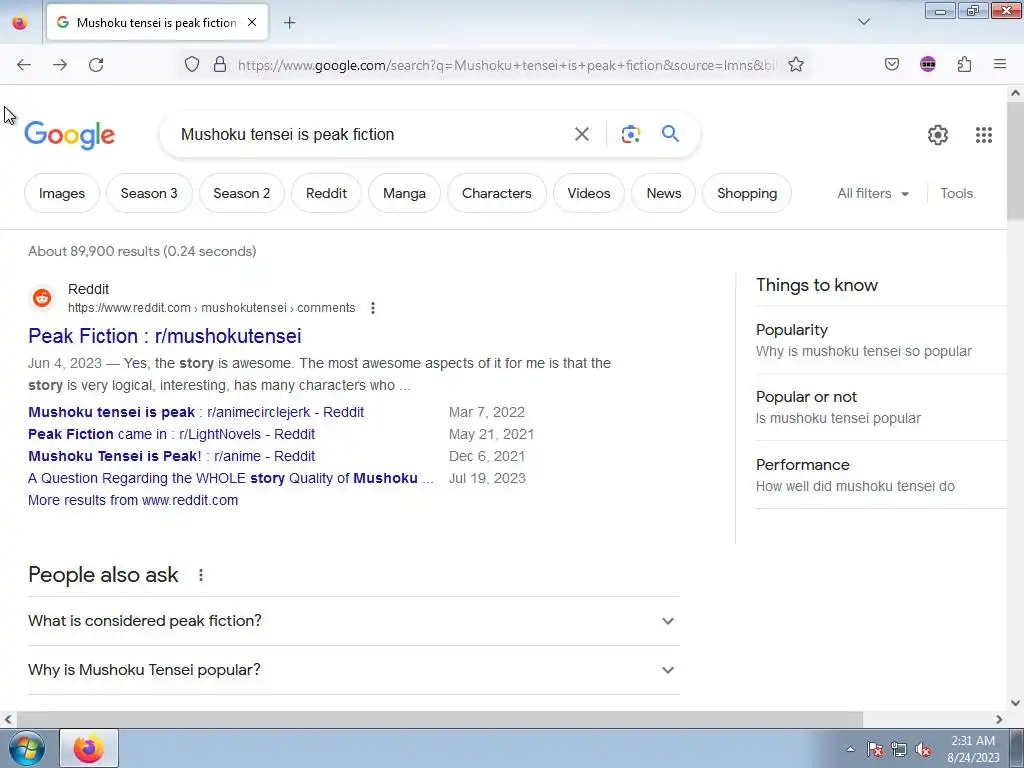Open the list-all-tabs chevron in the tab bar
This screenshot has width=1024, height=768.
tap(863, 22)
